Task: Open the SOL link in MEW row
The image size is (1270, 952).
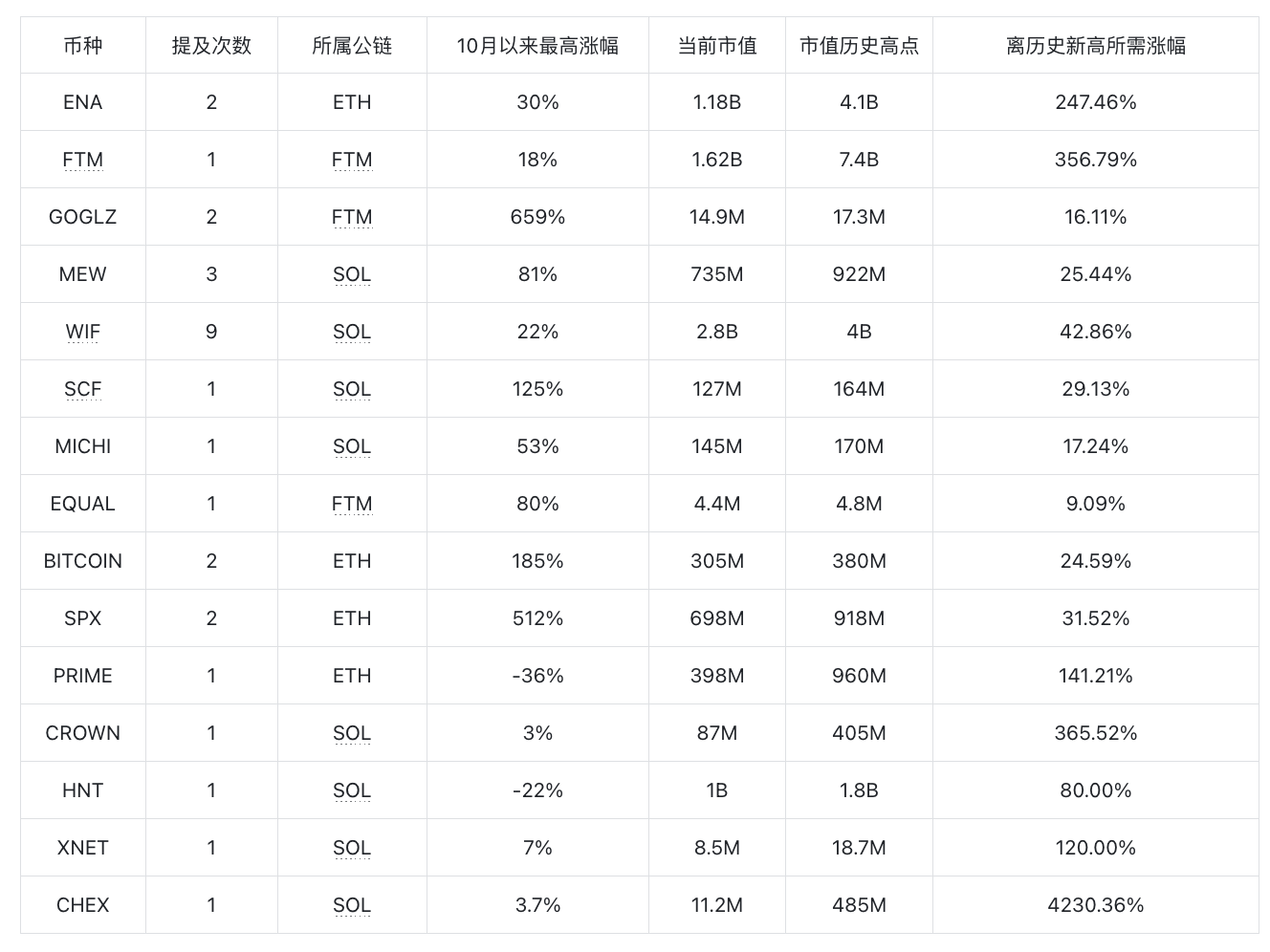Action: [x=352, y=274]
